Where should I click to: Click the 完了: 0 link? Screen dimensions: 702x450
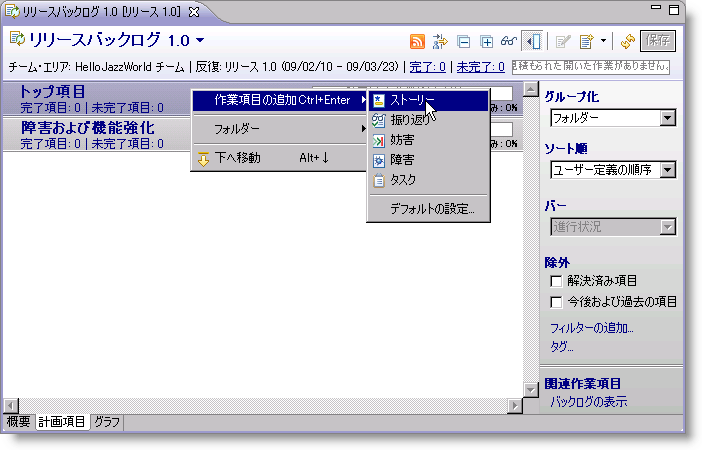(427, 67)
